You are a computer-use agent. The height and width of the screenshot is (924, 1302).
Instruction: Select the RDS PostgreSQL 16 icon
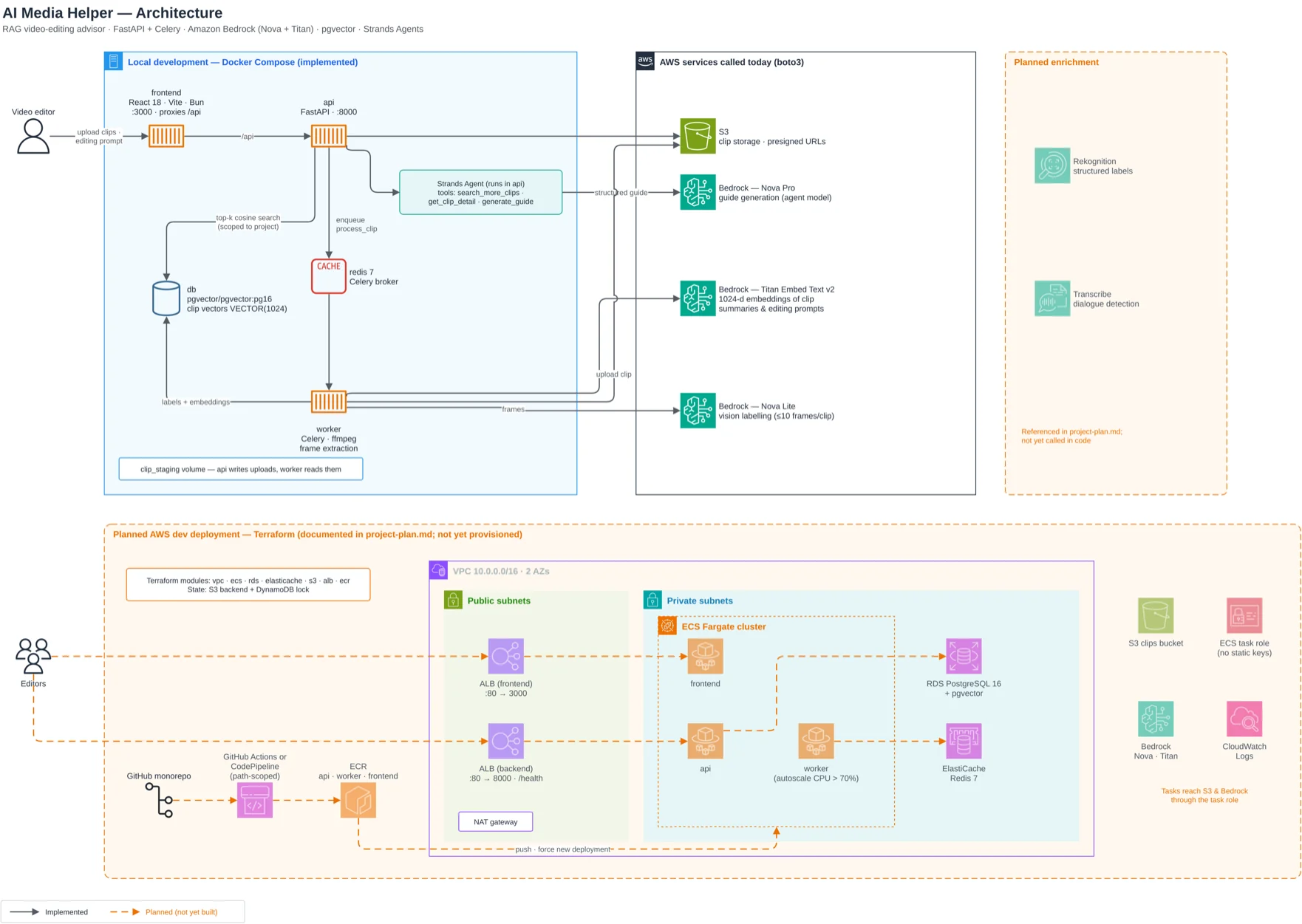(x=964, y=656)
